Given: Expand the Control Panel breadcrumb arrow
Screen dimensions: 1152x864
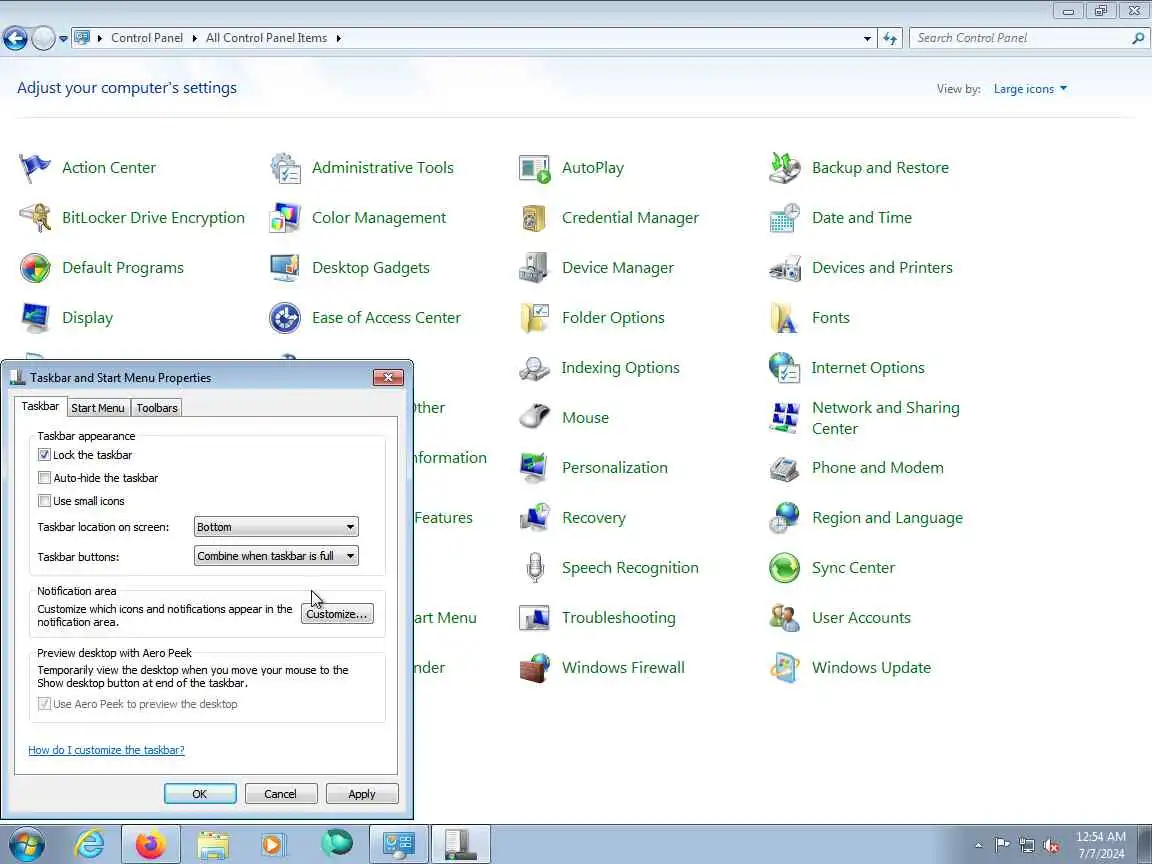Looking at the screenshot, I should click(195, 38).
